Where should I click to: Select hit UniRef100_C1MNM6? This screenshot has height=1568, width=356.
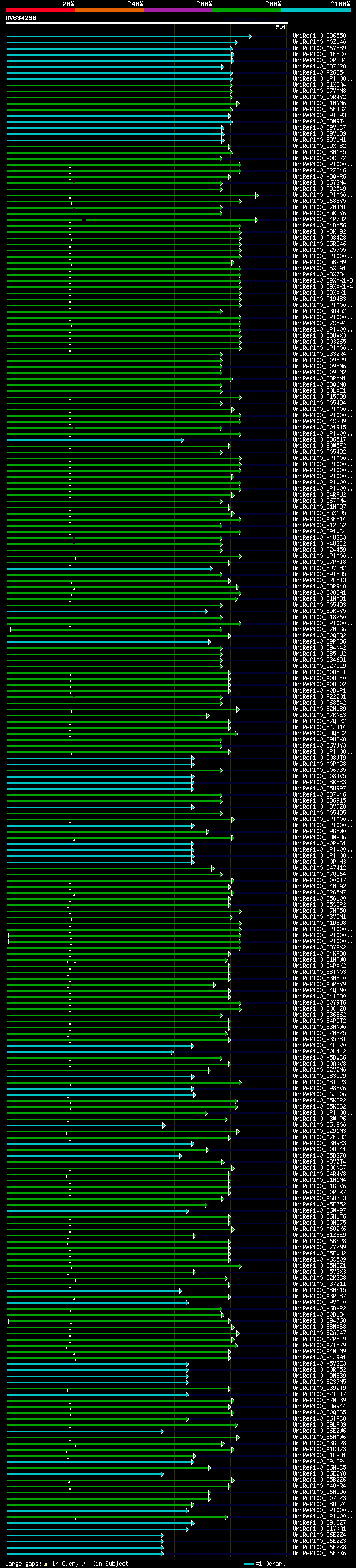point(319,103)
